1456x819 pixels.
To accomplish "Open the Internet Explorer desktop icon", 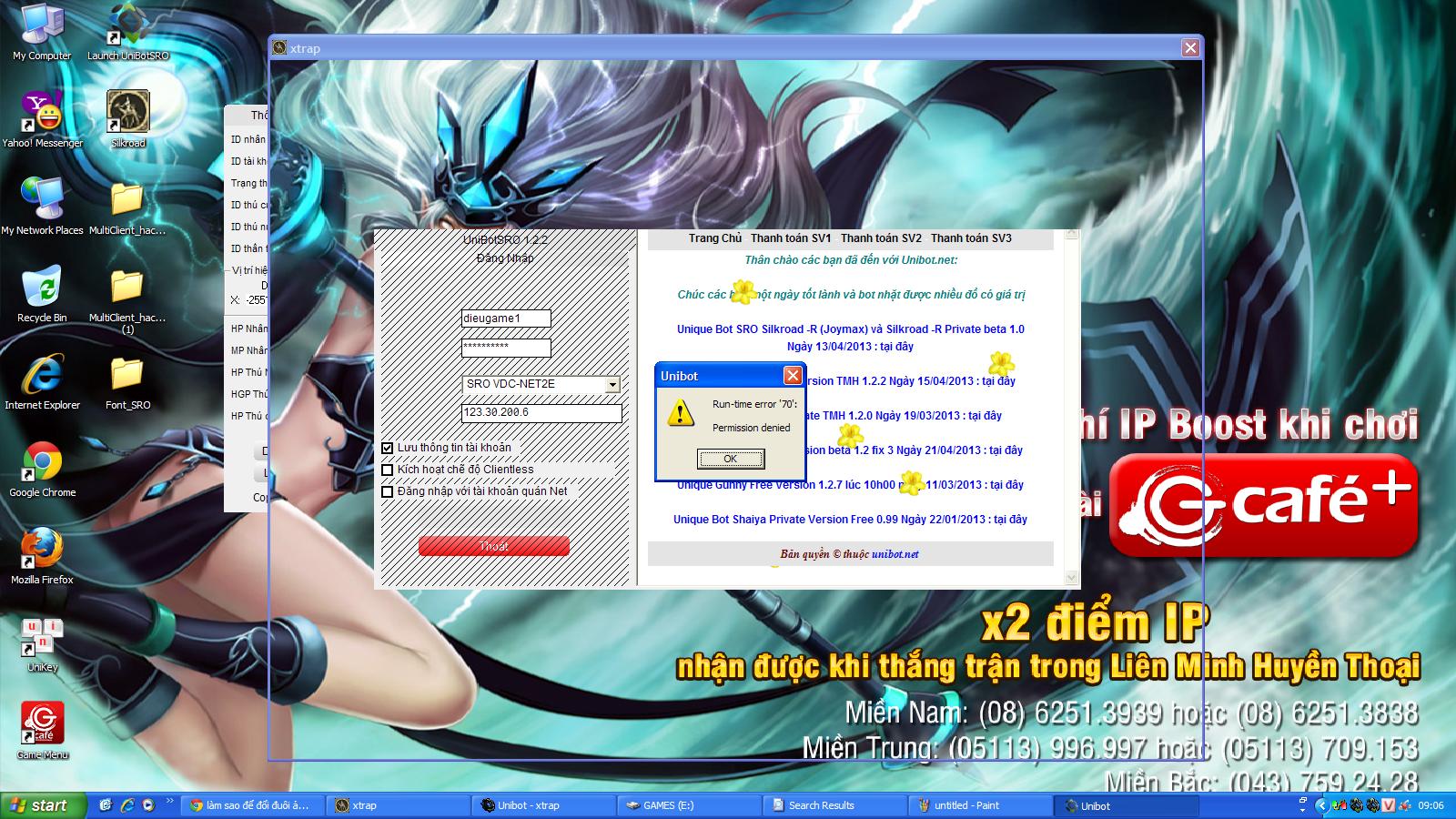I will click(x=42, y=381).
